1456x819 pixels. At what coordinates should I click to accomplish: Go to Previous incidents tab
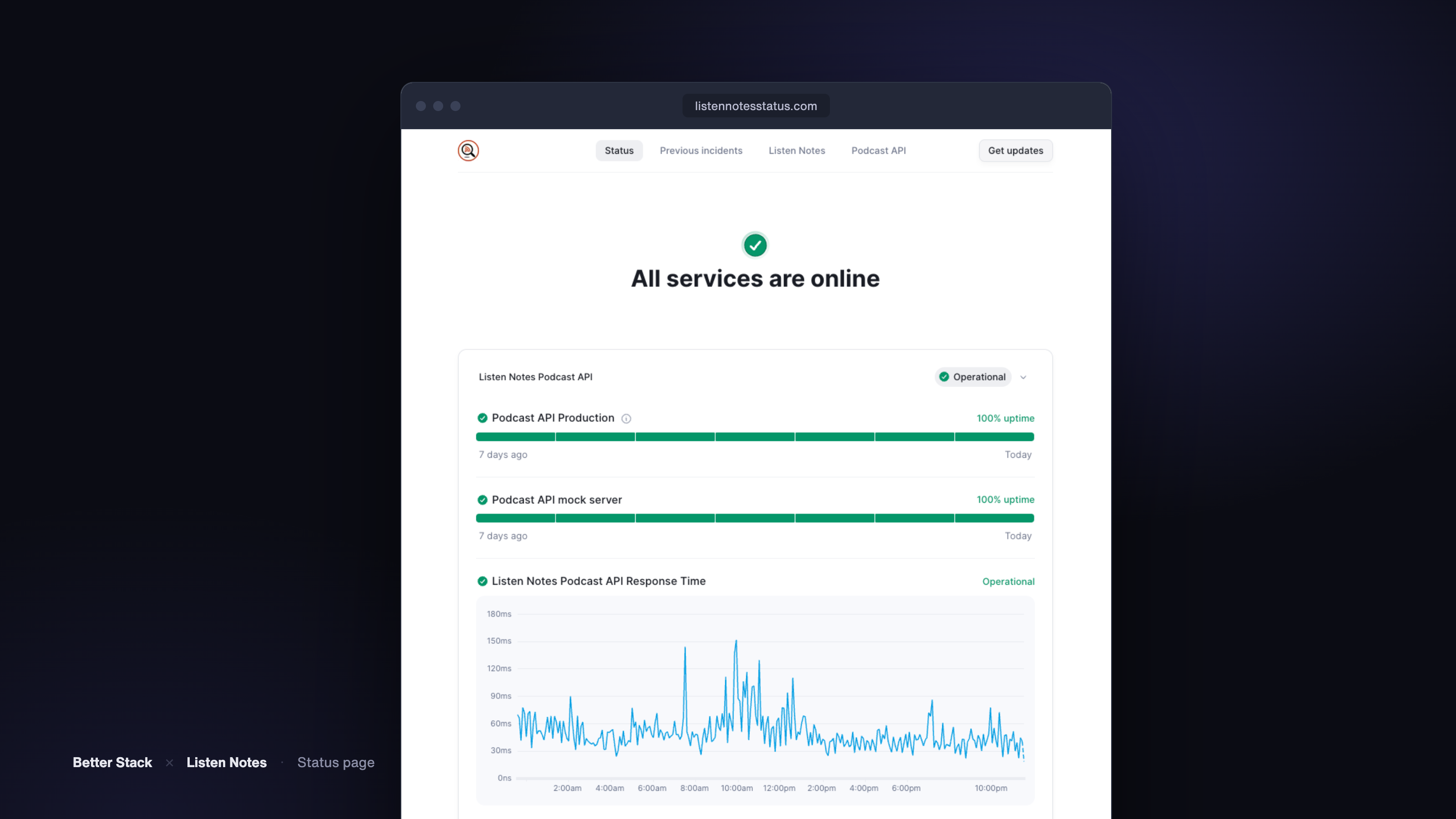point(701,150)
